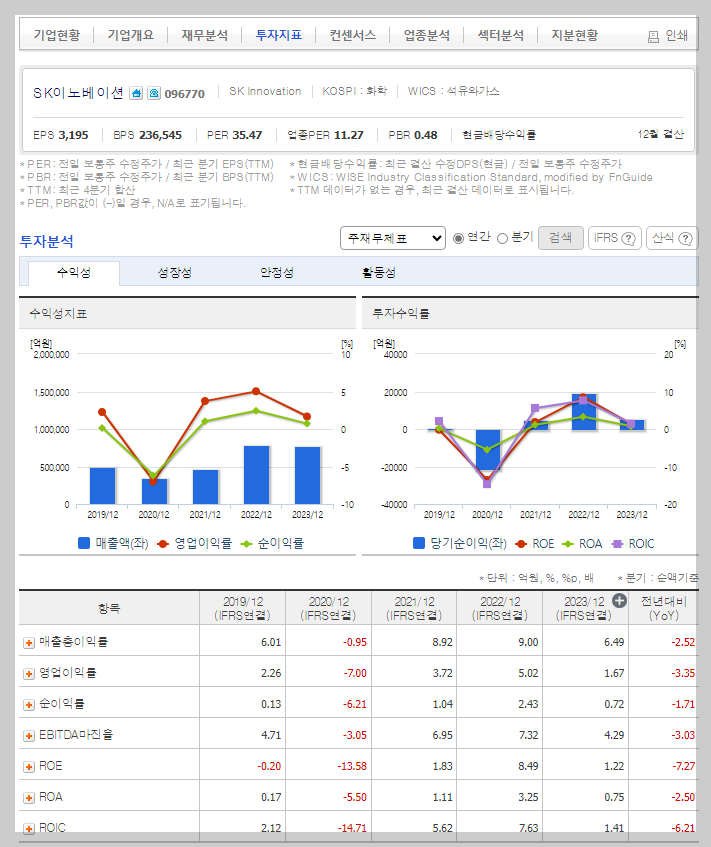Image resolution: width=711 pixels, height=847 pixels.
Task: Expand the 영업이익률 row
Action: click(29, 674)
